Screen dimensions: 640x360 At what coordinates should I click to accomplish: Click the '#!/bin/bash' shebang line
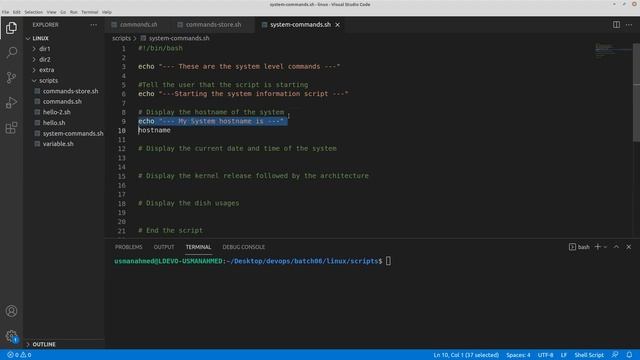tap(160, 48)
